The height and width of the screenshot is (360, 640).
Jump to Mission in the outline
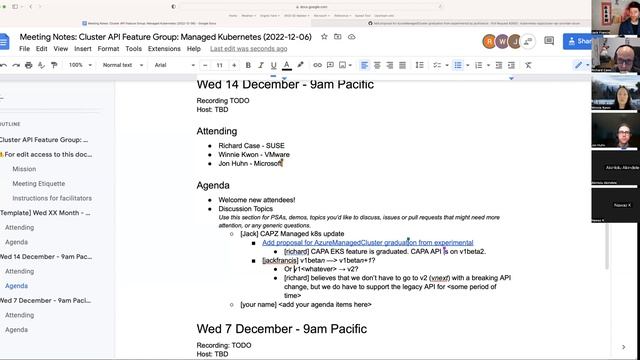pyautogui.click(x=24, y=169)
